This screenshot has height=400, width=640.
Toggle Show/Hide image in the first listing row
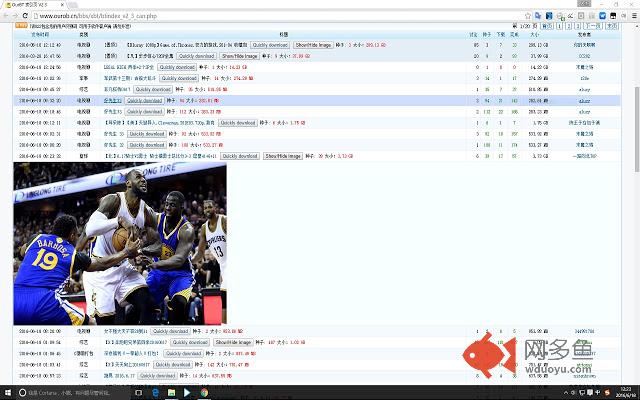pyautogui.click(x=313, y=45)
